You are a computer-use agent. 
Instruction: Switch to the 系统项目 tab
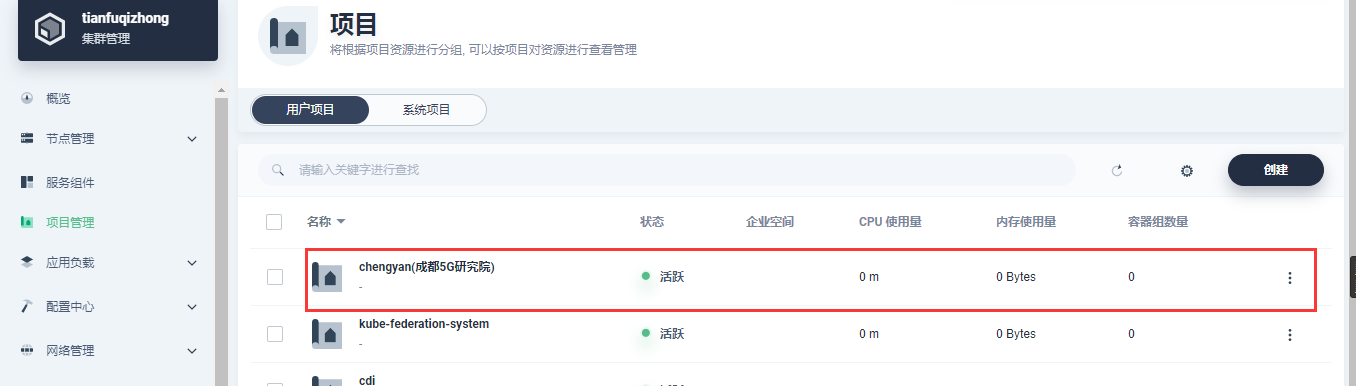coord(427,110)
